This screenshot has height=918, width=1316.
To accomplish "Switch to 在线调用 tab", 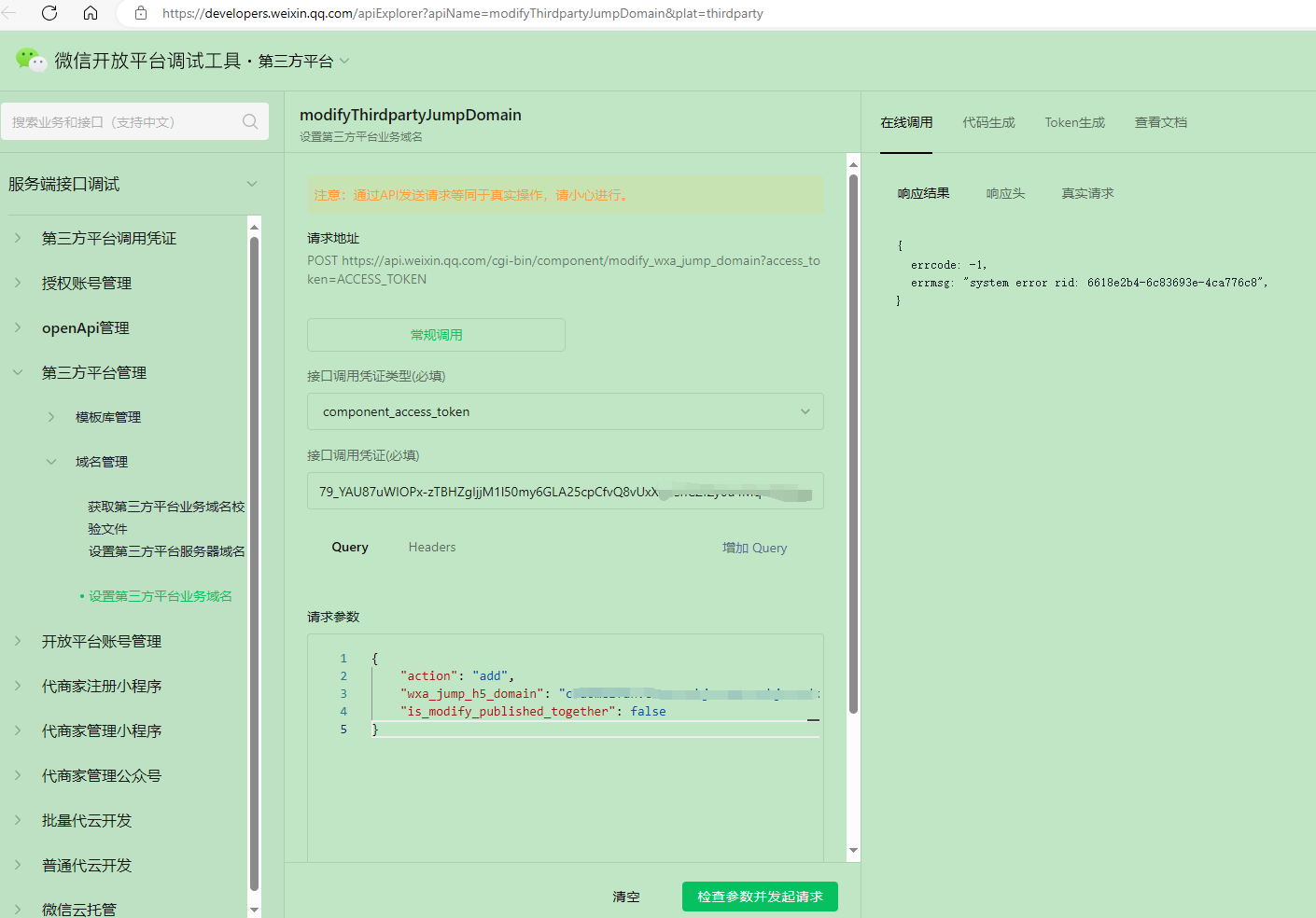I will click(x=906, y=122).
